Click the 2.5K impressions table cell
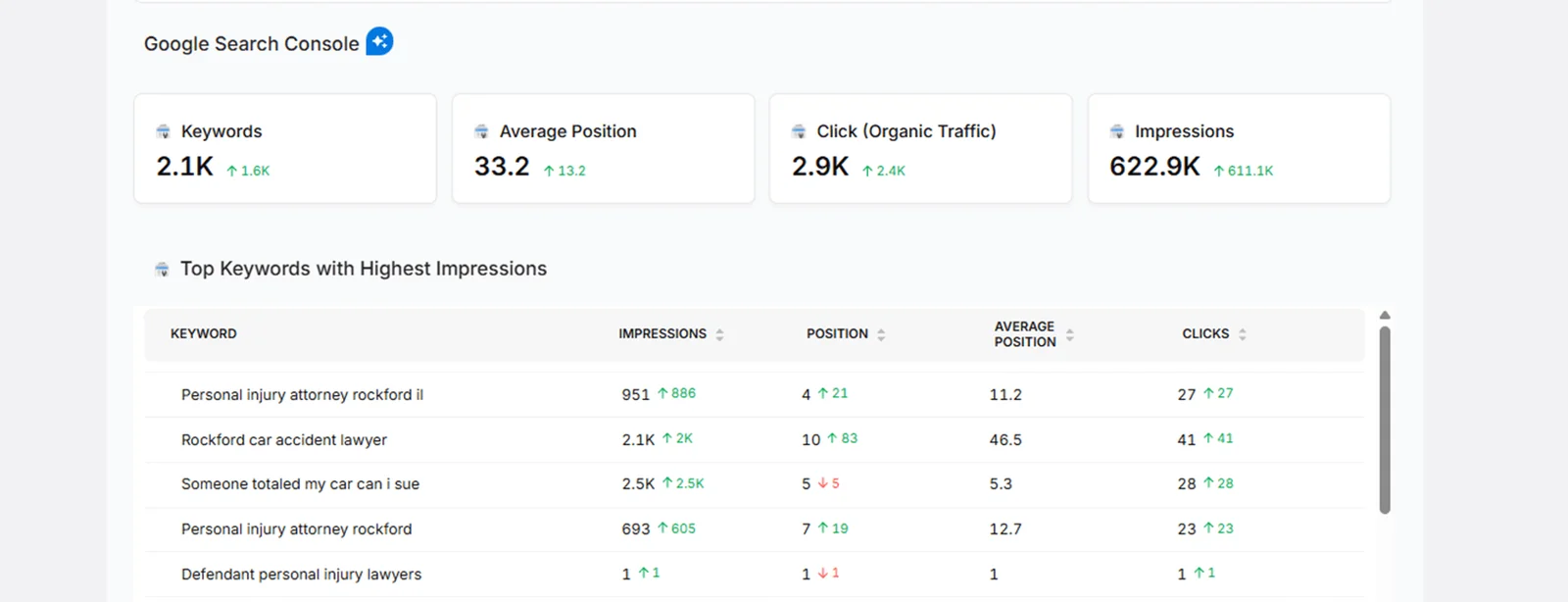The height and width of the screenshot is (602, 1568). click(x=638, y=484)
